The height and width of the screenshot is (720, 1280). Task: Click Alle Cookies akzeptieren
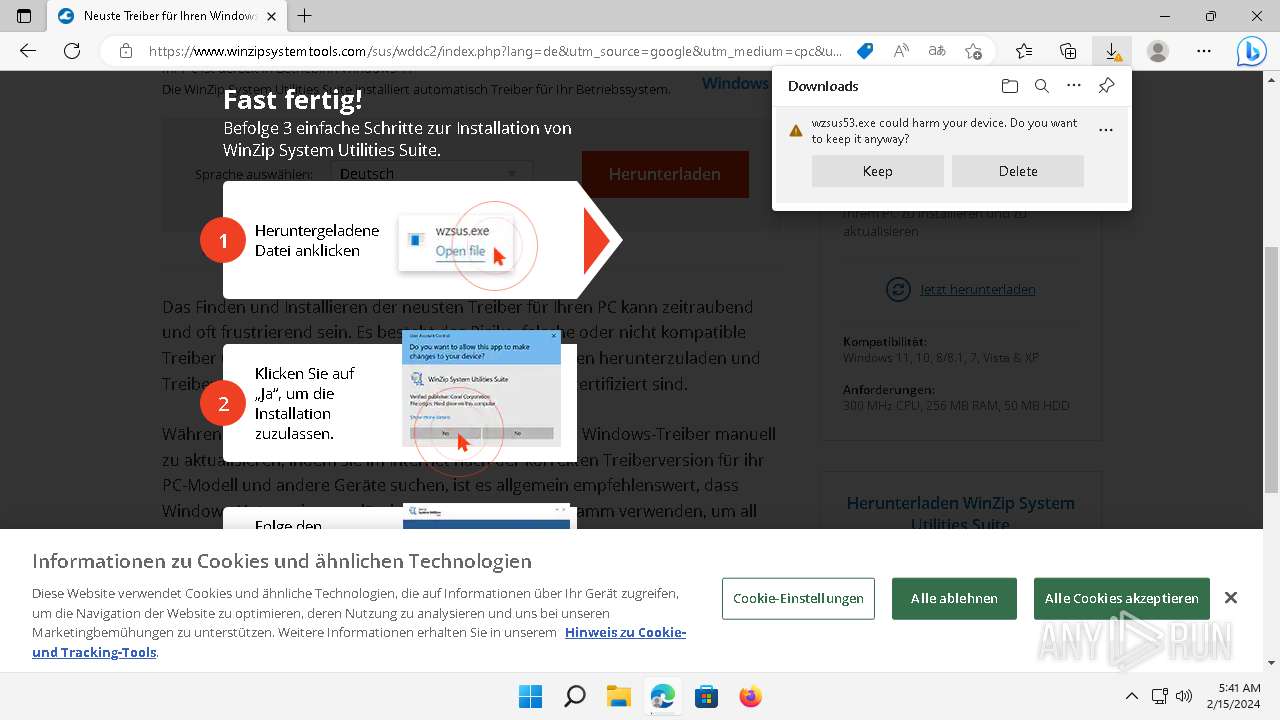tap(1122, 598)
